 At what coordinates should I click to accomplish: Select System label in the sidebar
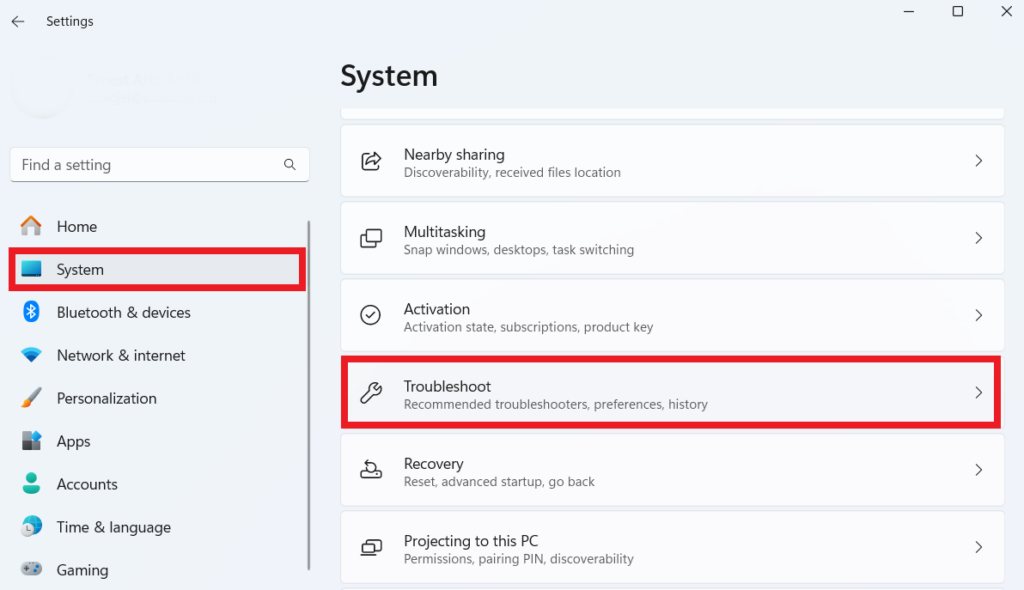click(80, 269)
